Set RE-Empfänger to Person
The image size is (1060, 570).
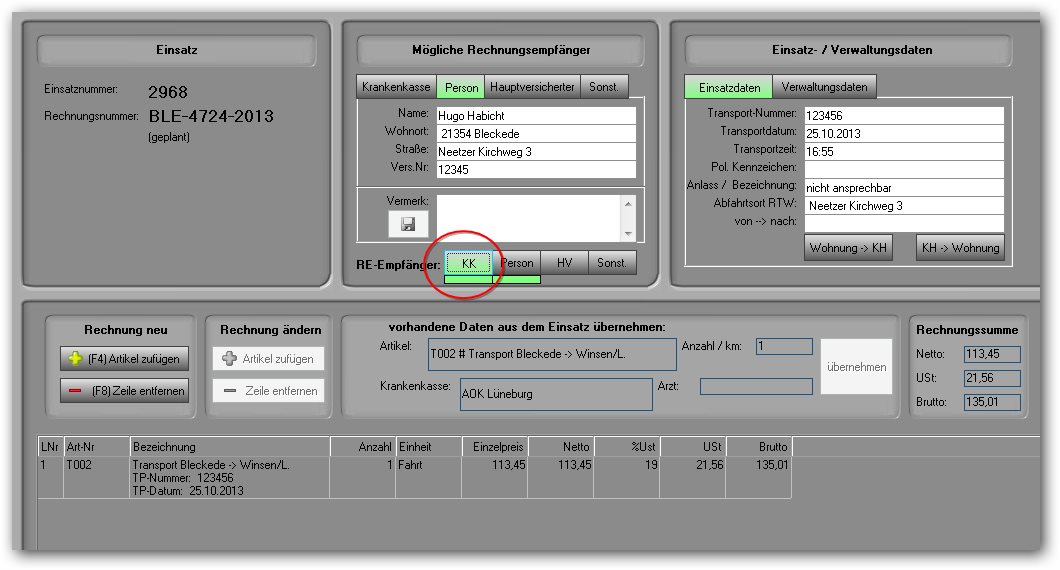click(517, 263)
